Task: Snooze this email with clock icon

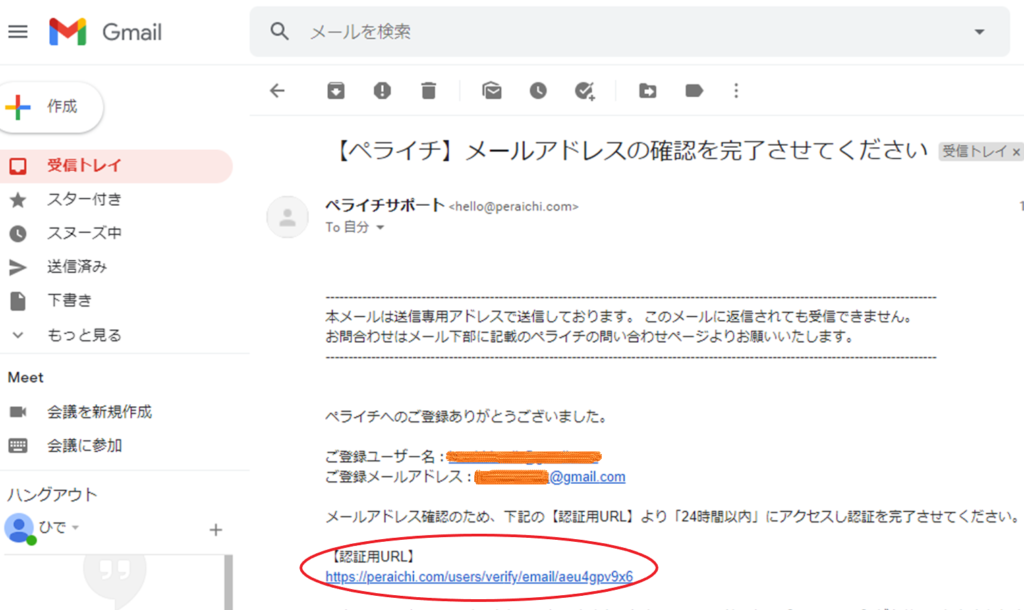Action: tap(538, 91)
